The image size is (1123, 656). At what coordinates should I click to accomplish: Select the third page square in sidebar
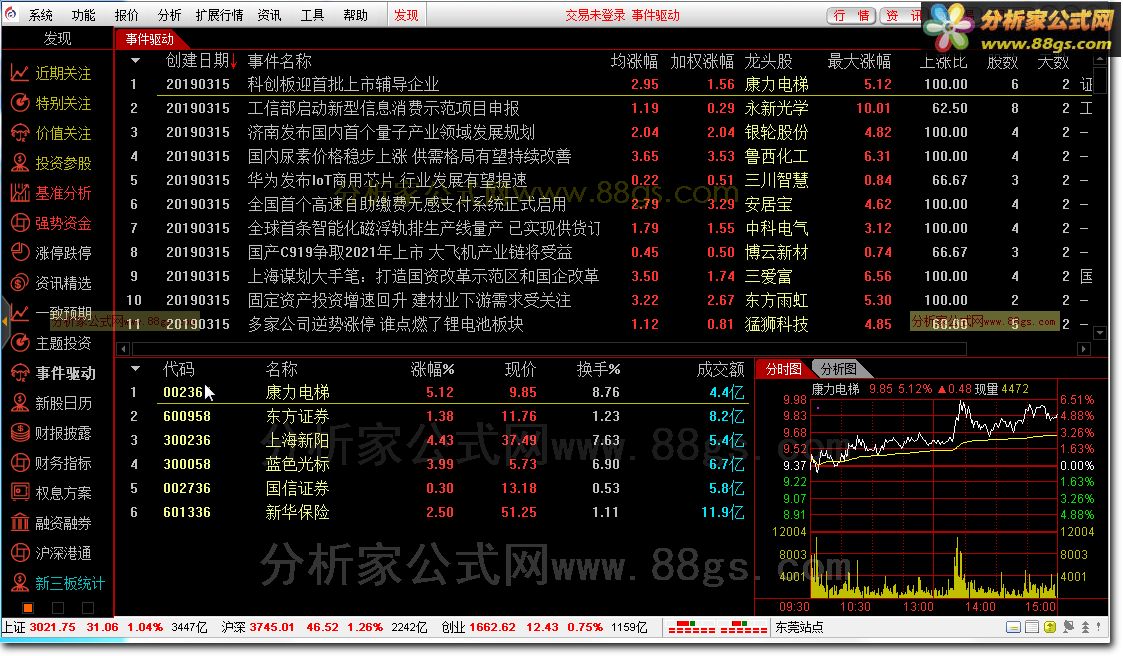88,608
